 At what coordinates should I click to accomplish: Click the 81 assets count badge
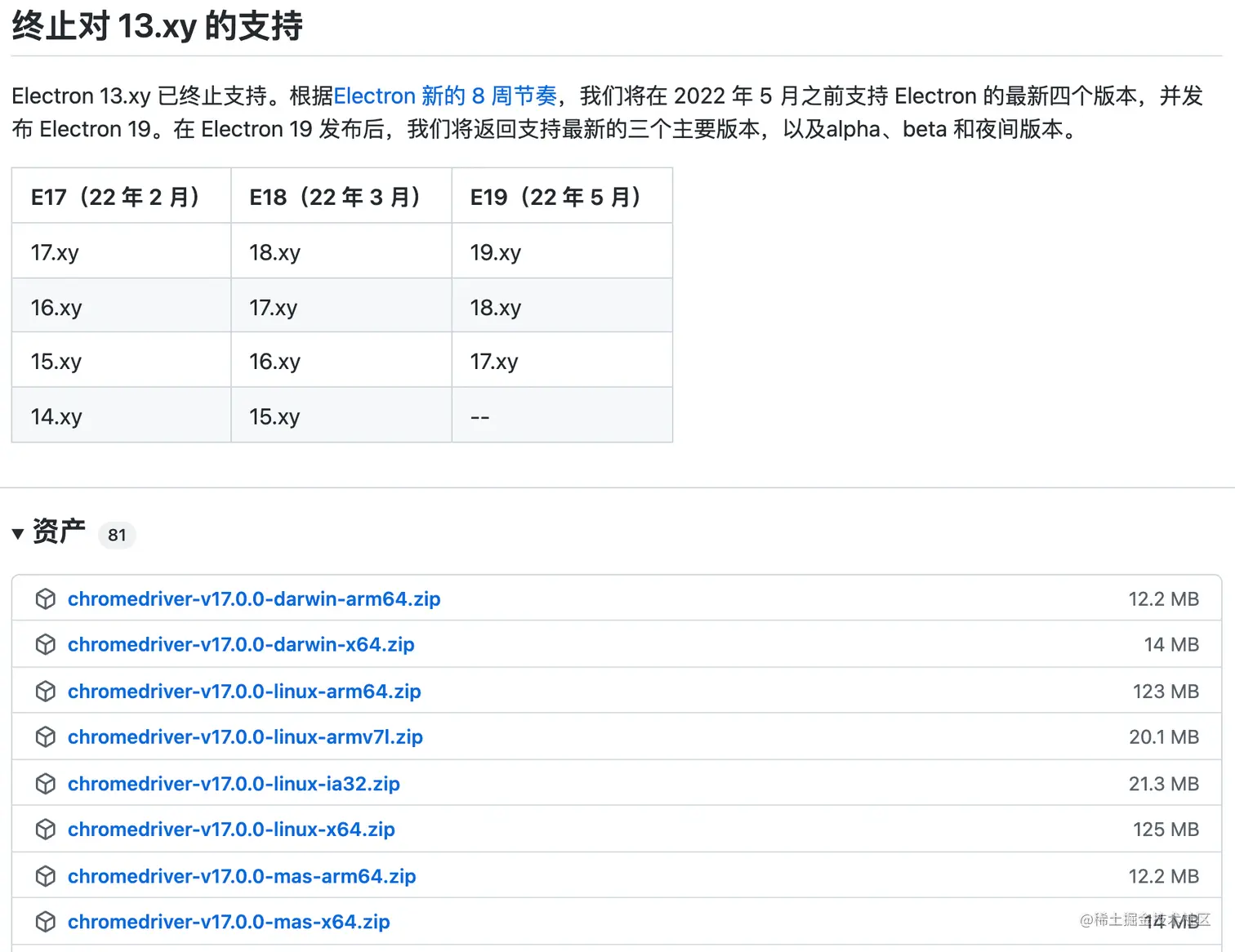tap(117, 535)
